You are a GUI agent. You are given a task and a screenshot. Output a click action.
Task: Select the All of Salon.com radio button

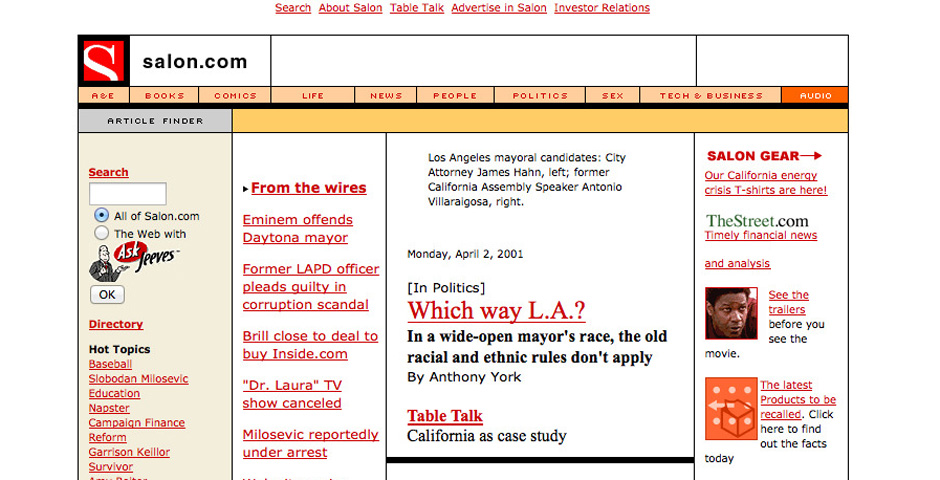pyautogui.click(x=101, y=215)
